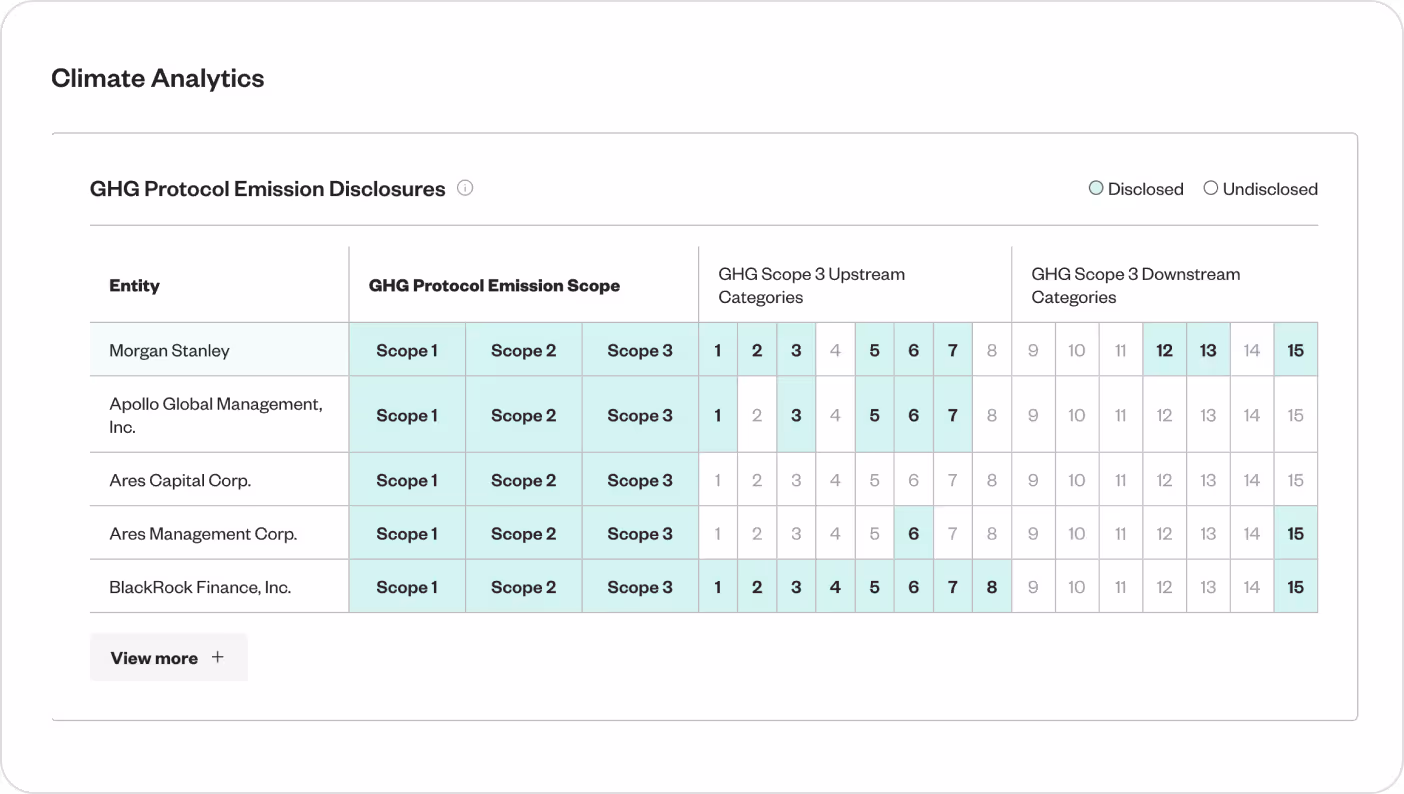Click category 10 in Apollo Global Management row
Viewport: 1404px width, 794px height.
[1077, 415]
